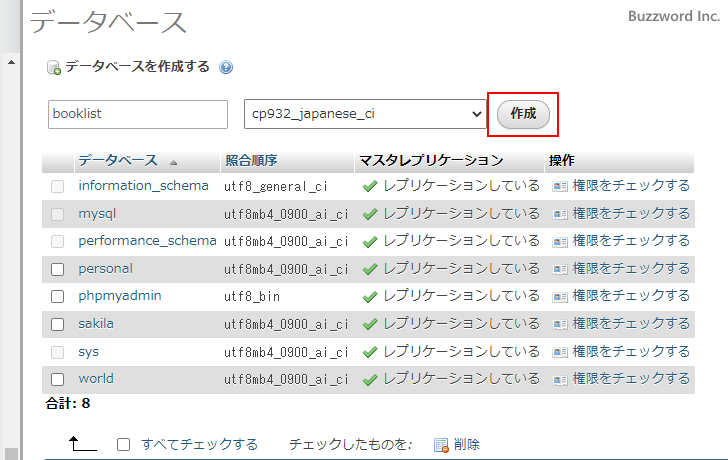This screenshot has width=728, height=460.
Task: Click replication checkmark in the mysql row
Action: (370, 214)
